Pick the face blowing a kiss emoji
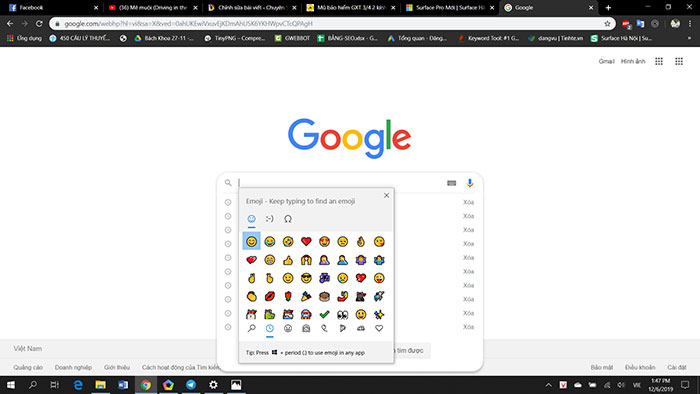The image size is (700, 394). pos(379,241)
